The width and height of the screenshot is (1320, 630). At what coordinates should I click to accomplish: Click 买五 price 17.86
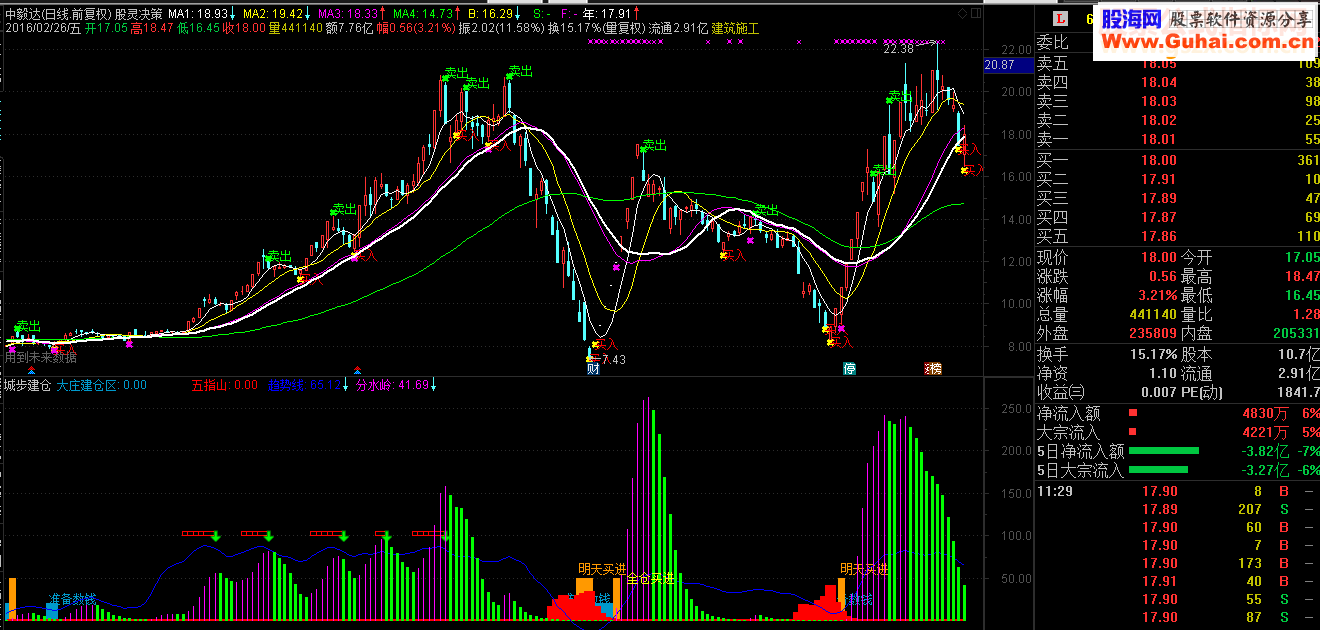point(1160,236)
